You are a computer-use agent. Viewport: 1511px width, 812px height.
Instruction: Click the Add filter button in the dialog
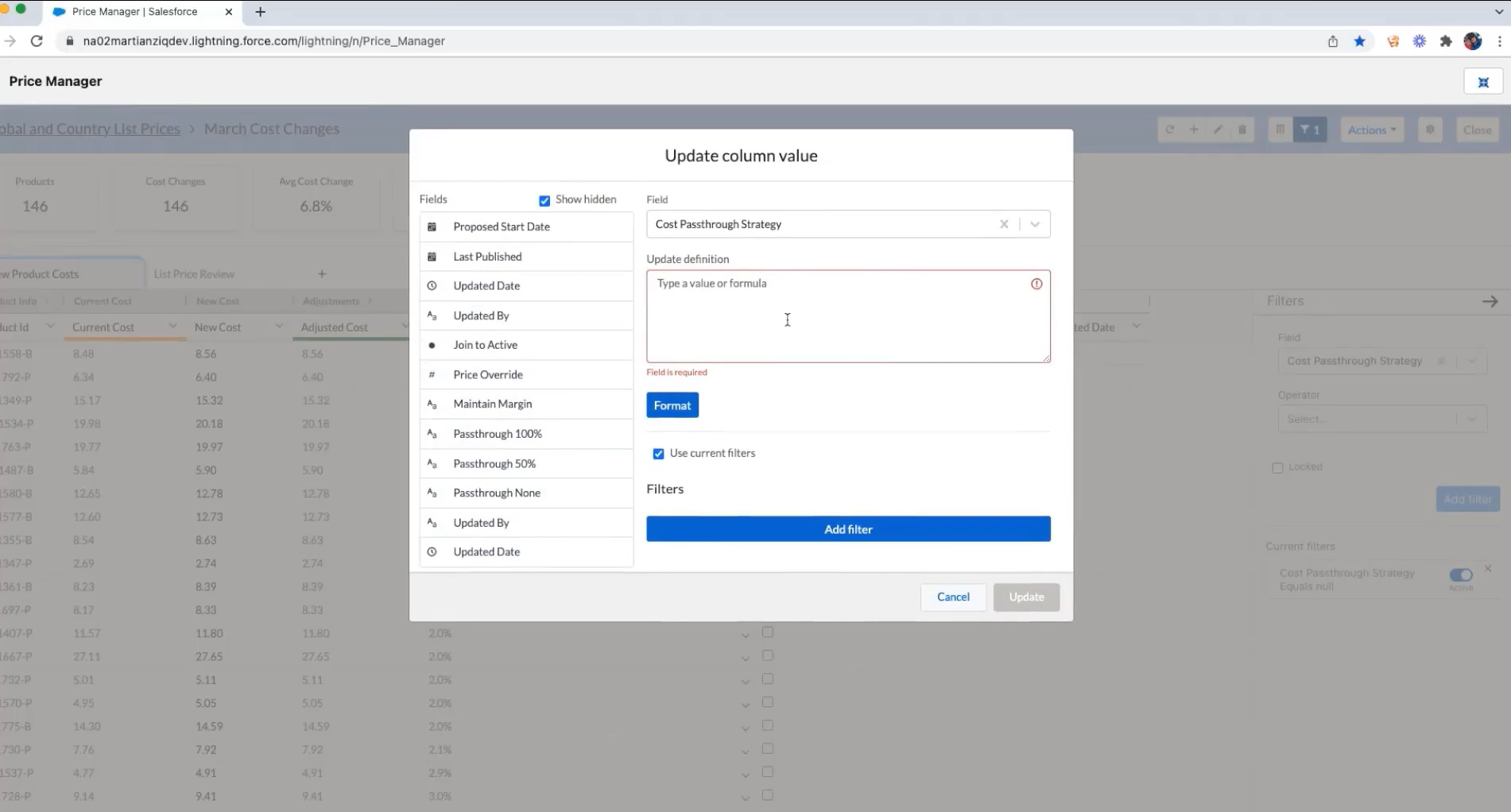848,529
